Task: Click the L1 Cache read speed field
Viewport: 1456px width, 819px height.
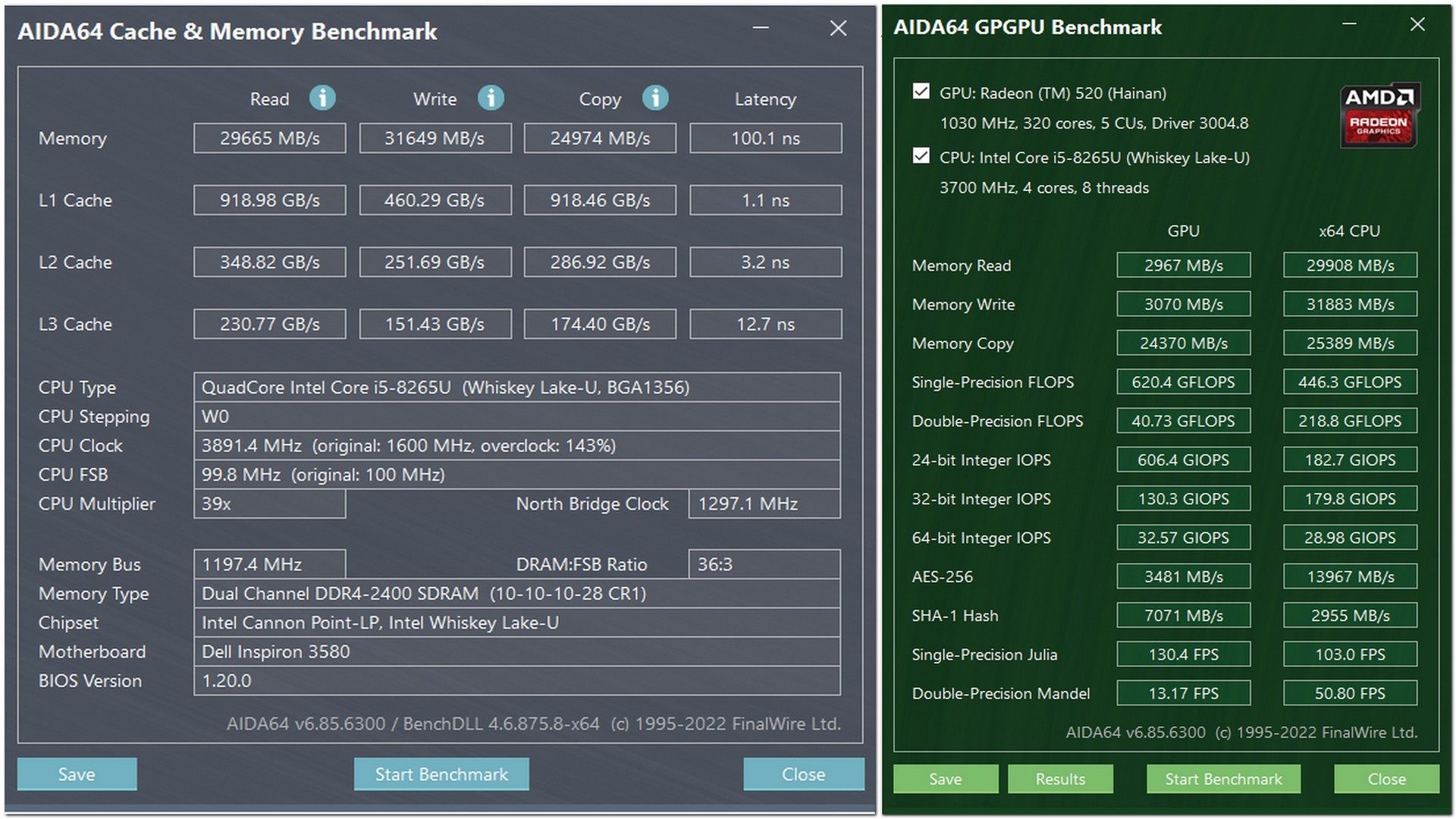Action: click(x=269, y=200)
